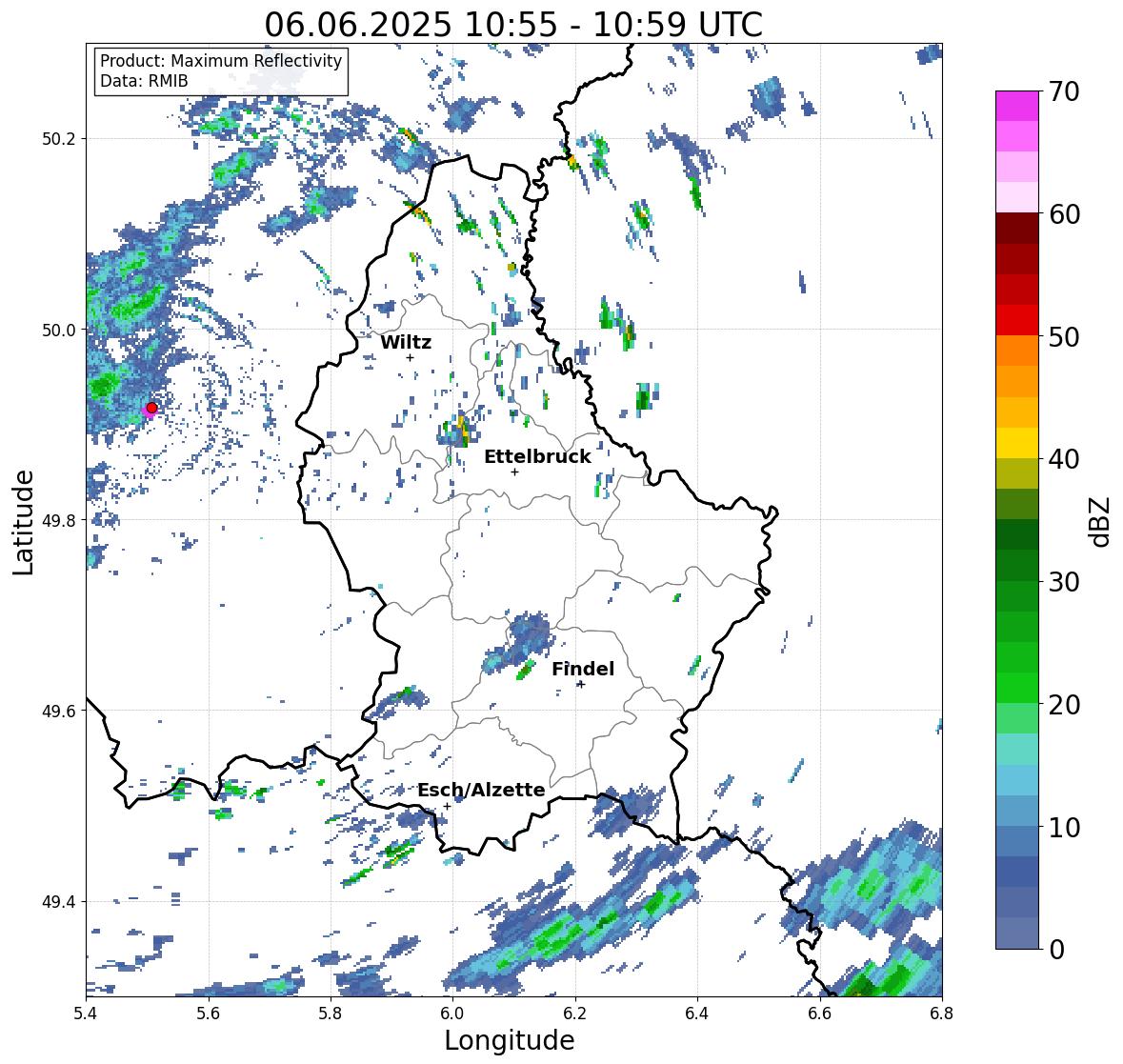Click longitude tick label 6.0
Viewport: 1123px width, 1064px height.
[452, 1014]
